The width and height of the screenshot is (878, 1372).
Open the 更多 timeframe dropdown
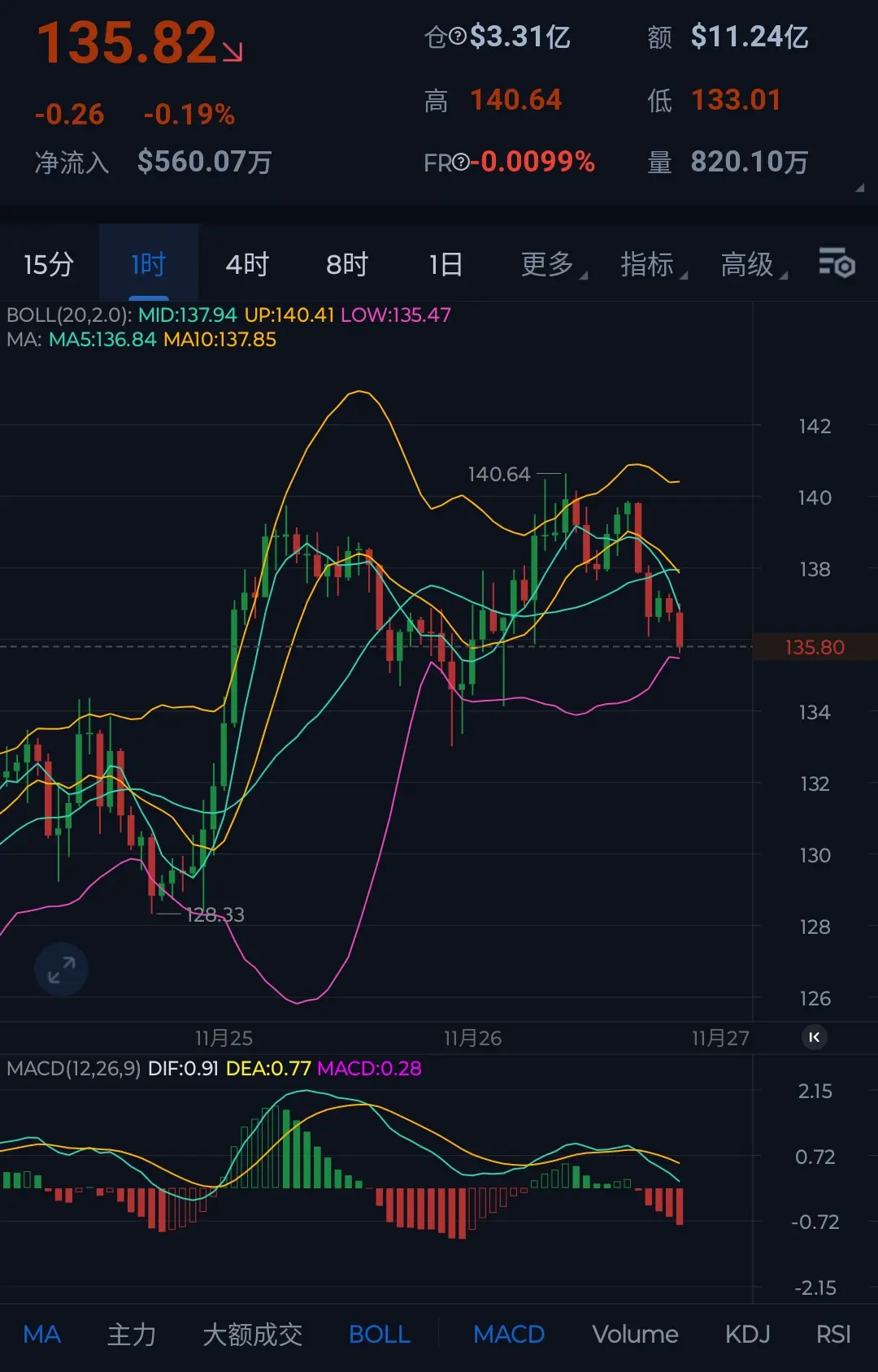point(554,264)
